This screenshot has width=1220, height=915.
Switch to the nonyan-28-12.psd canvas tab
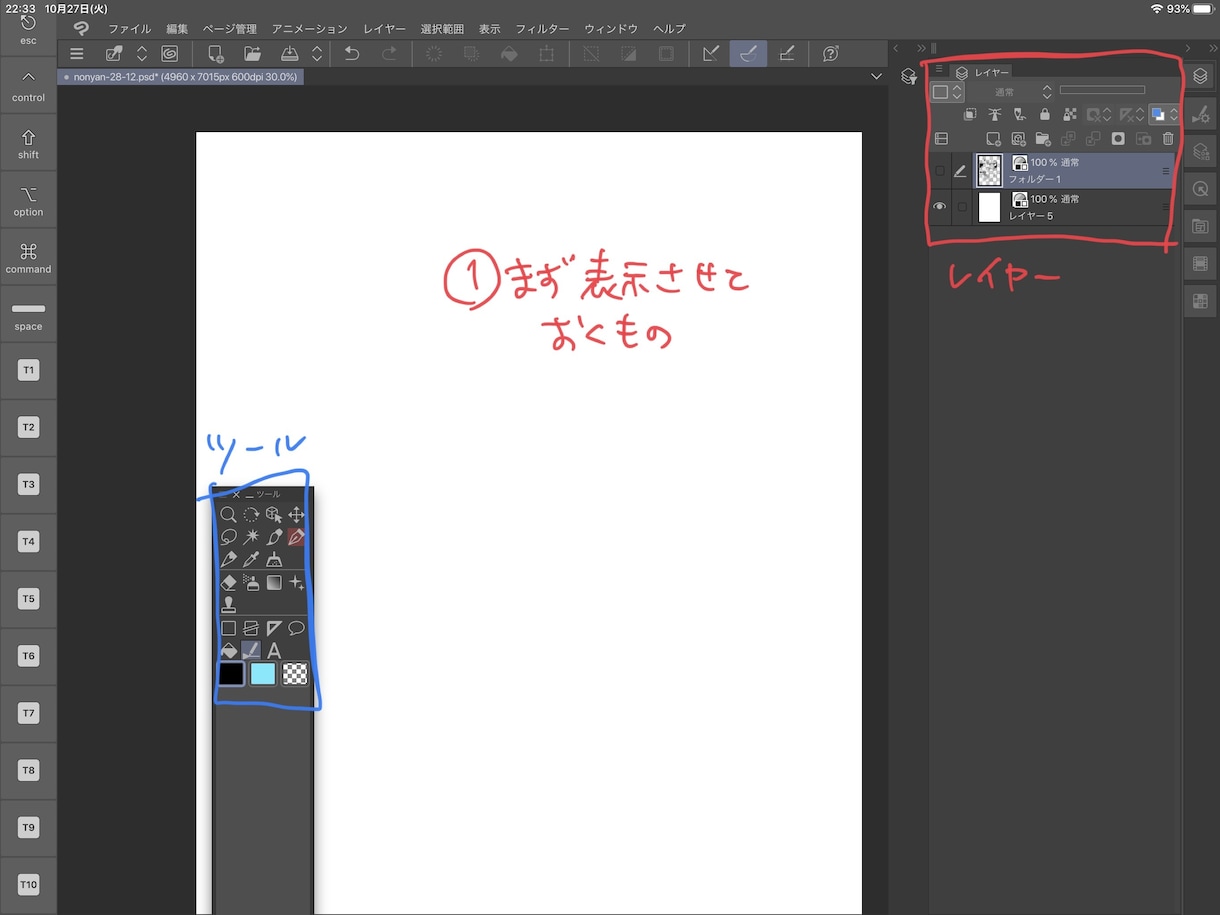pyautogui.click(x=181, y=76)
